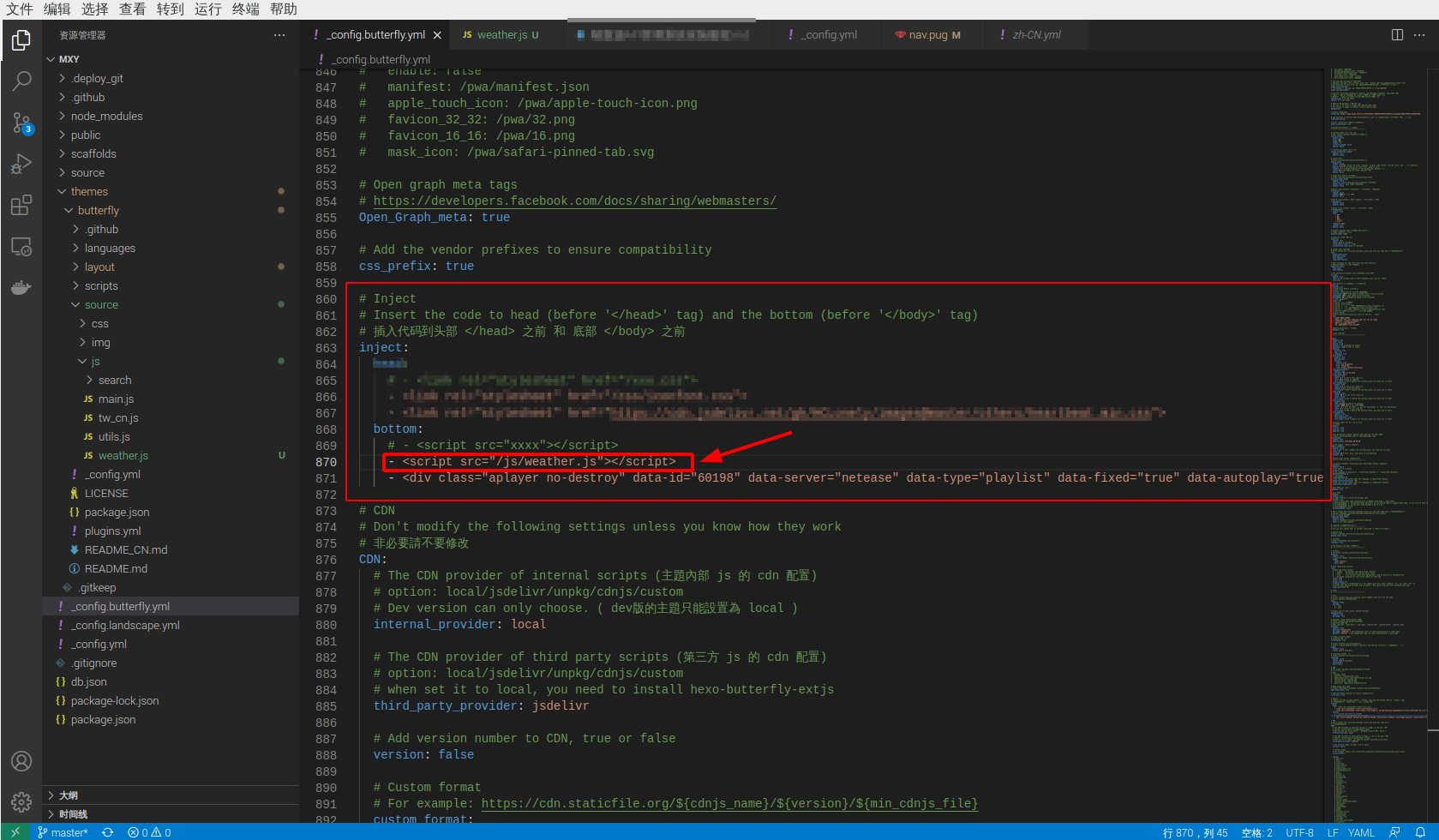Switch to the zh-CN.yml tab
Viewport: 1439px width, 840px height.
[1036, 35]
